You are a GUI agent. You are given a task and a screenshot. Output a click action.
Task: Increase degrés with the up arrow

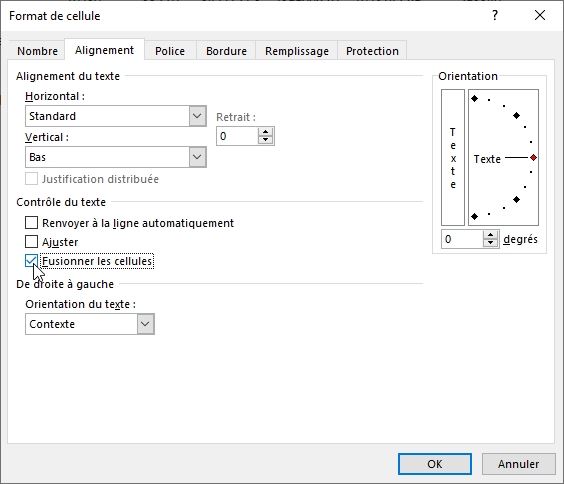pyautogui.click(x=491, y=235)
